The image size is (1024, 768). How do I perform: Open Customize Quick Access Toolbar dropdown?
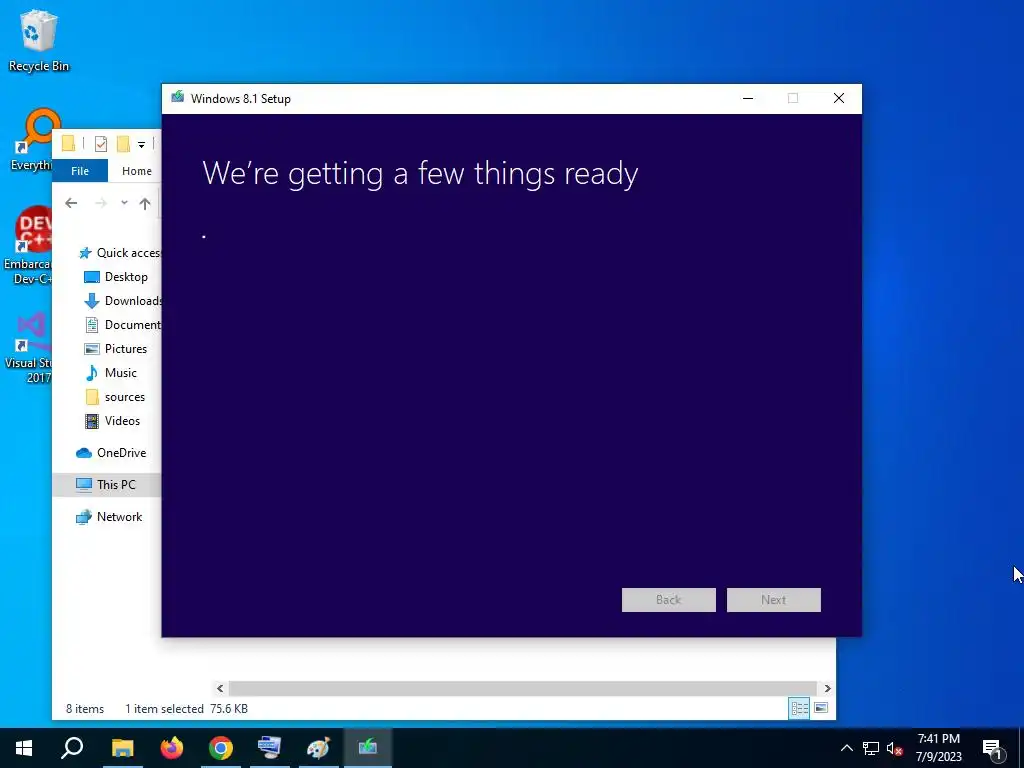(141, 144)
